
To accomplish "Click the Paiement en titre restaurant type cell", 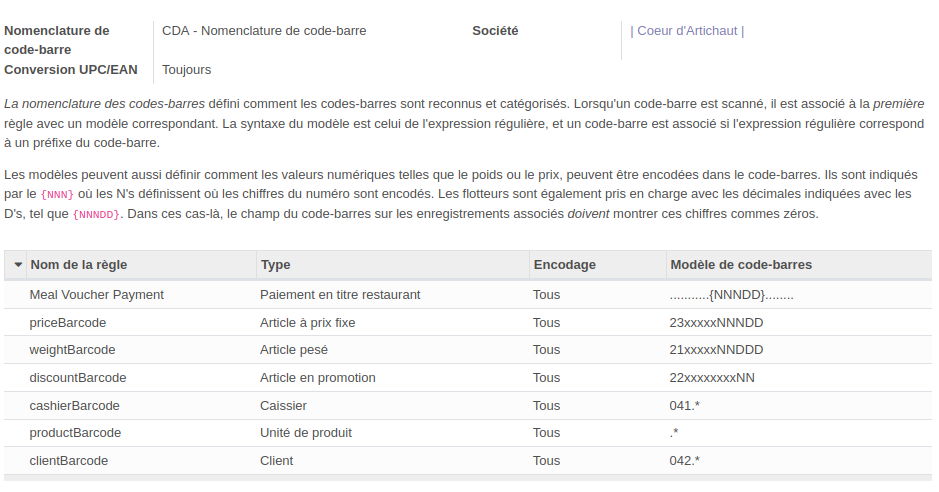I will tap(340, 295).
